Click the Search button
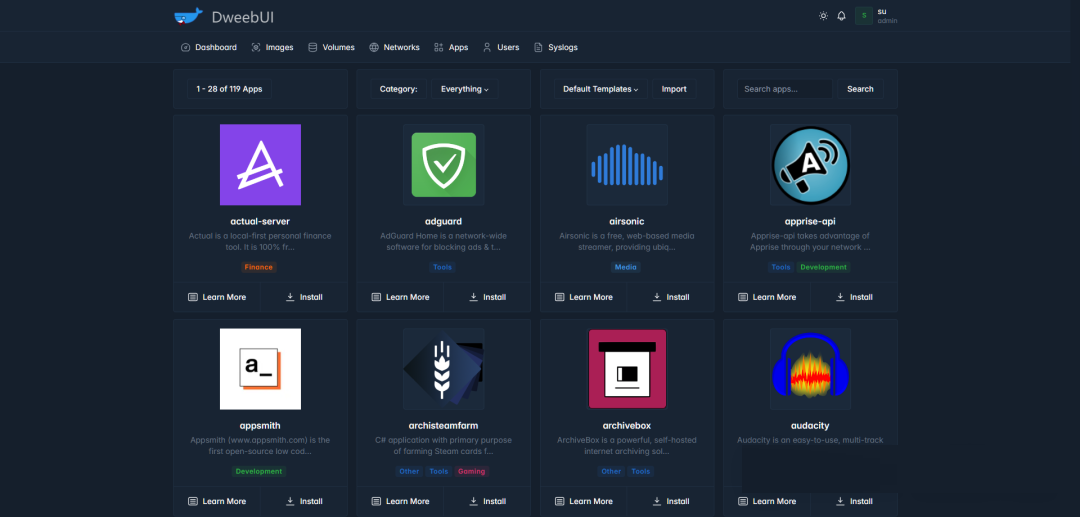This screenshot has width=1080, height=517. click(x=860, y=89)
